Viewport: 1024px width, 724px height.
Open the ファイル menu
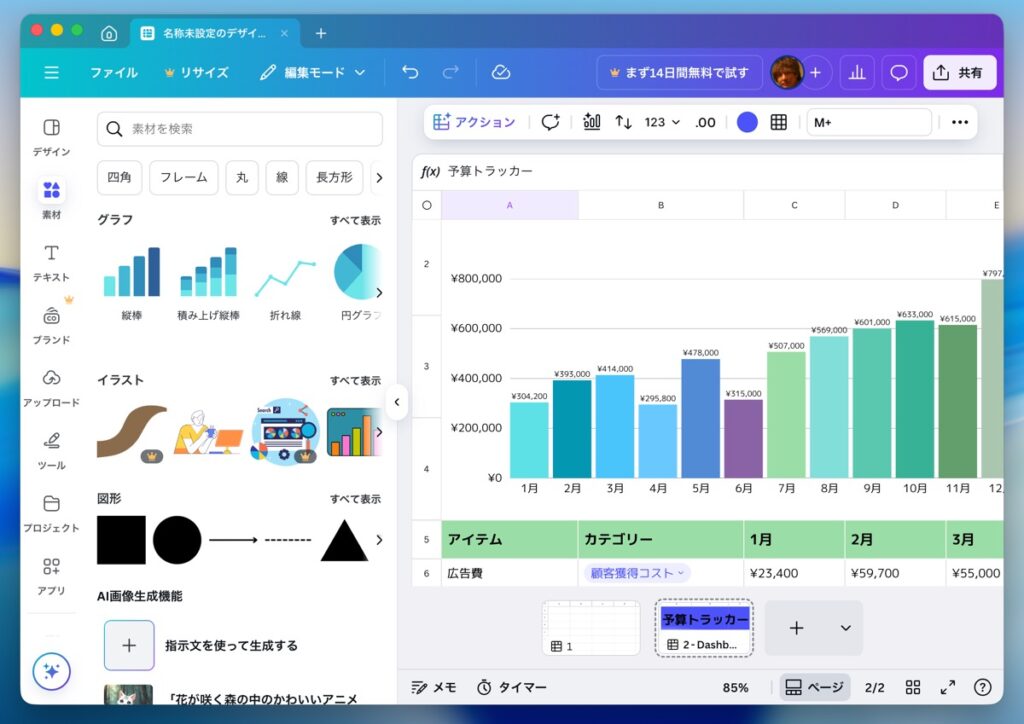pyautogui.click(x=114, y=72)
